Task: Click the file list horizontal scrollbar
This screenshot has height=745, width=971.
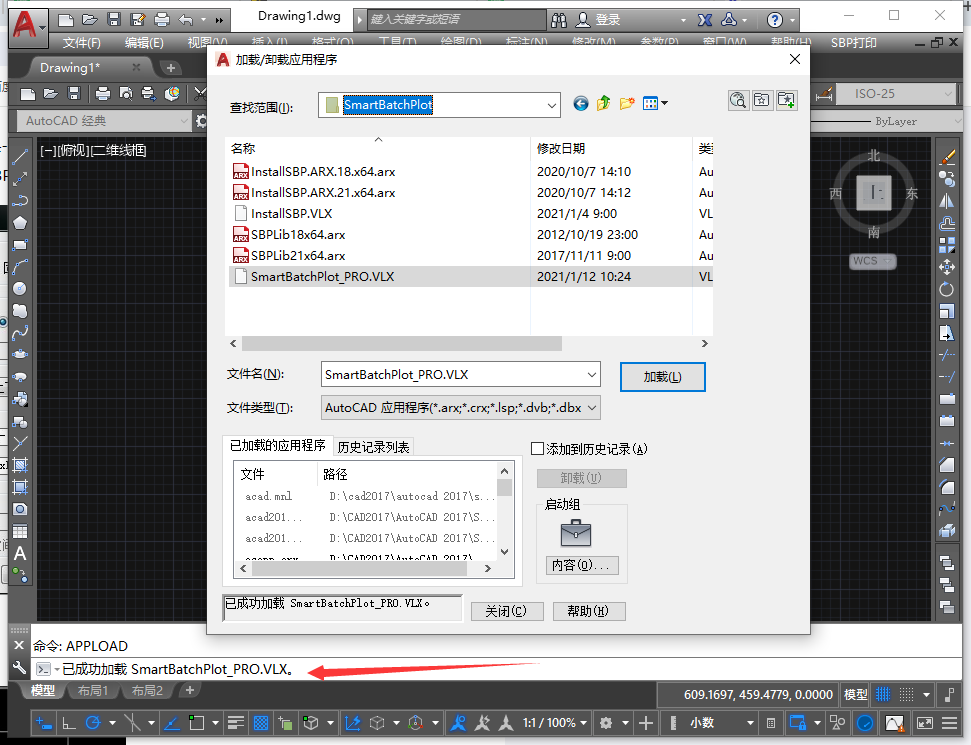Action: (402, 343)
